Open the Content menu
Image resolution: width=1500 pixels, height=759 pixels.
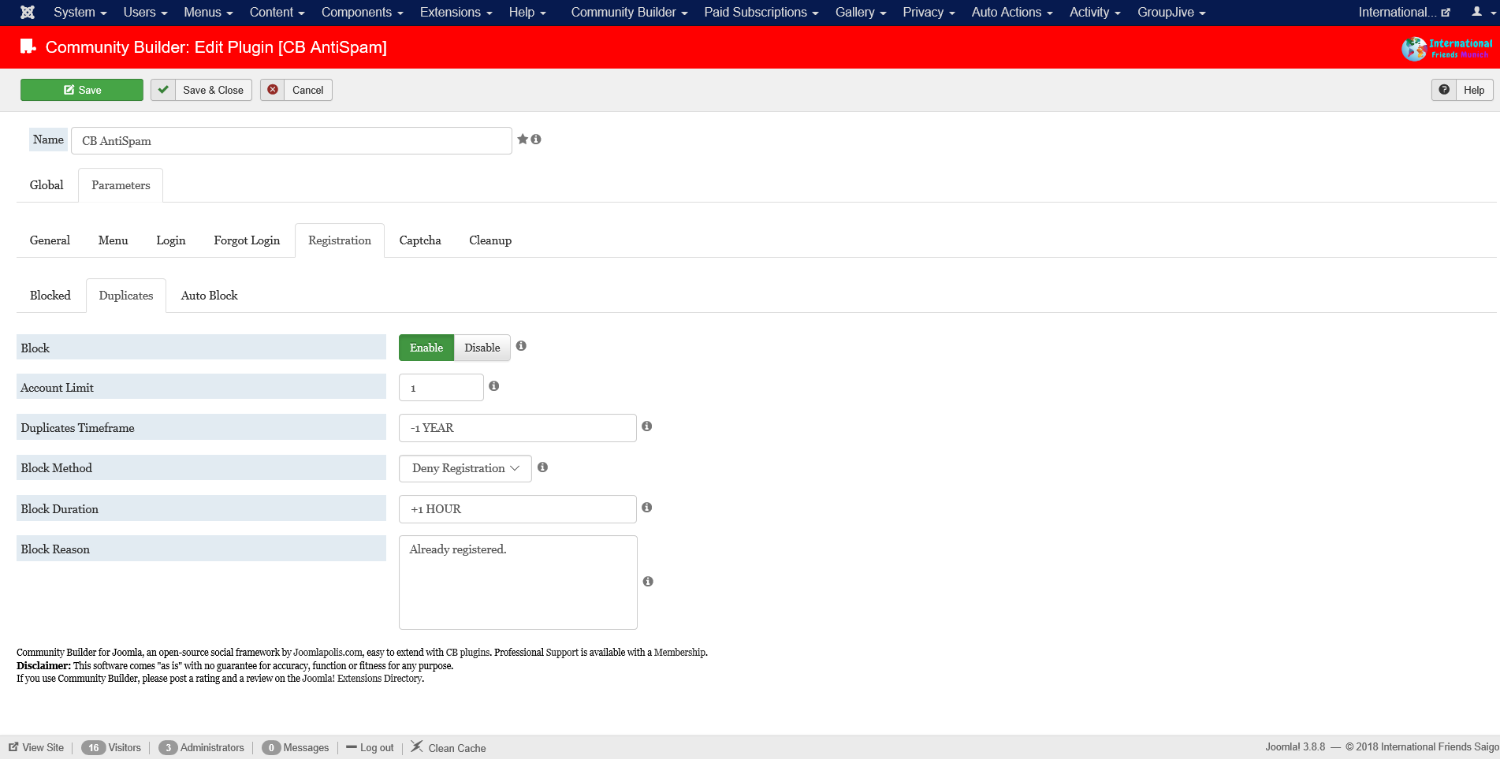tap(277, 12)
